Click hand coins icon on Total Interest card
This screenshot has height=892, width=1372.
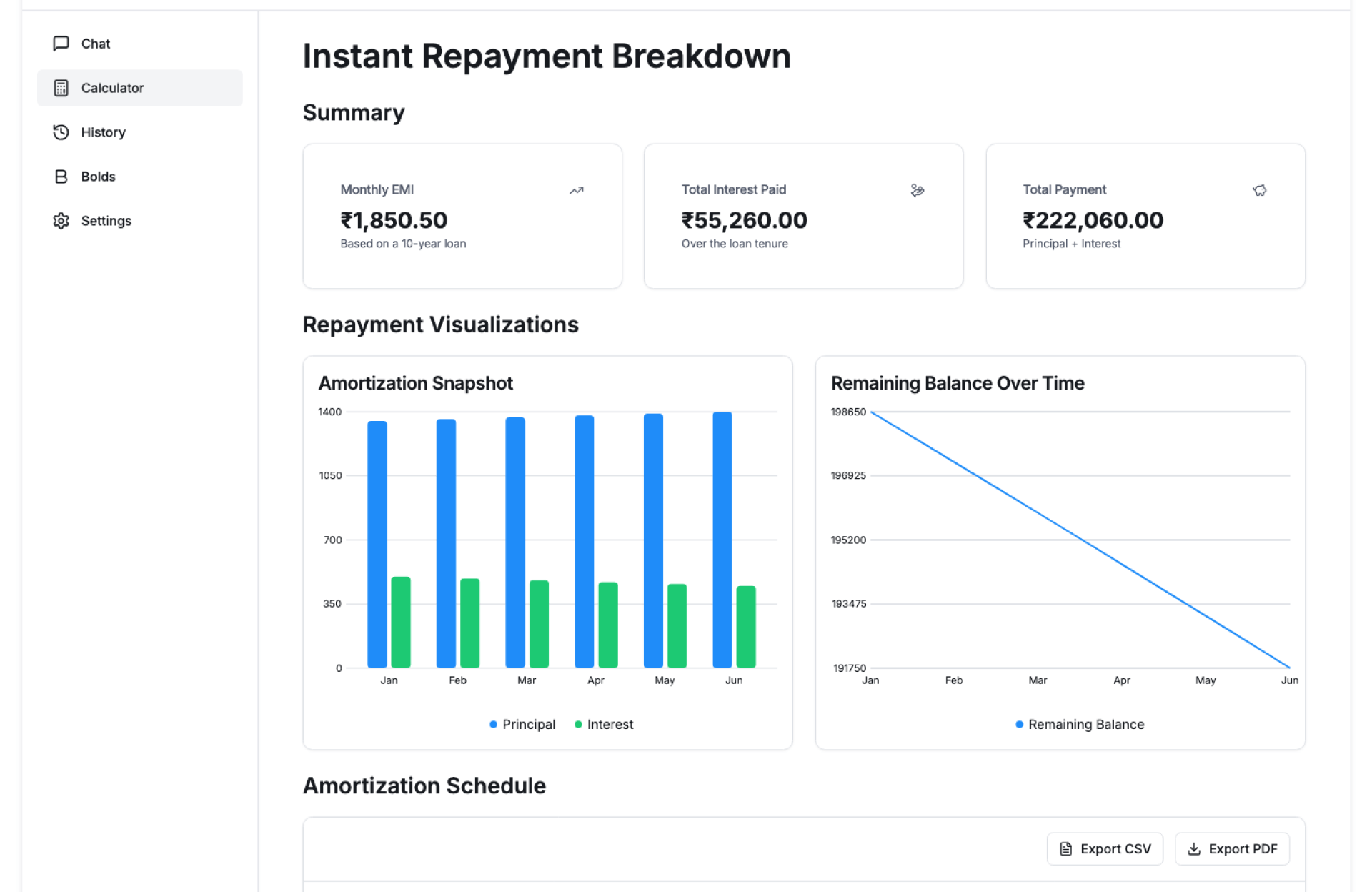918,190
